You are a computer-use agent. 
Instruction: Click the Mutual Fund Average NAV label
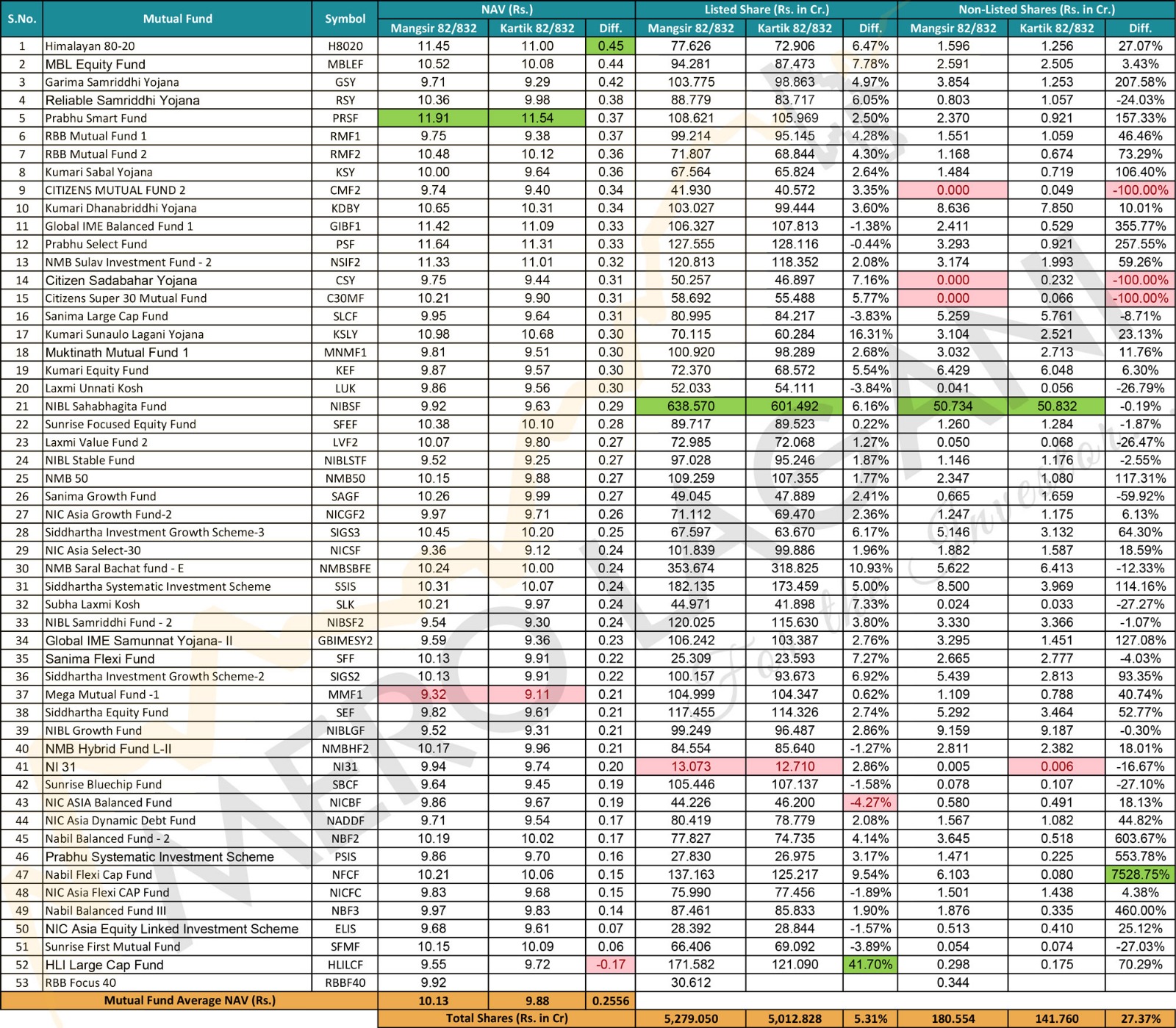[190, 1000]
